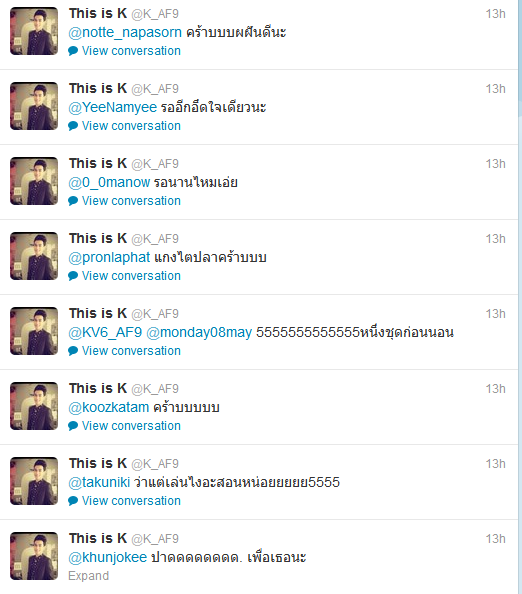Click profile avatar of the first tweet
The width and height of the screenshot is (522, 594).
point(34,31)
